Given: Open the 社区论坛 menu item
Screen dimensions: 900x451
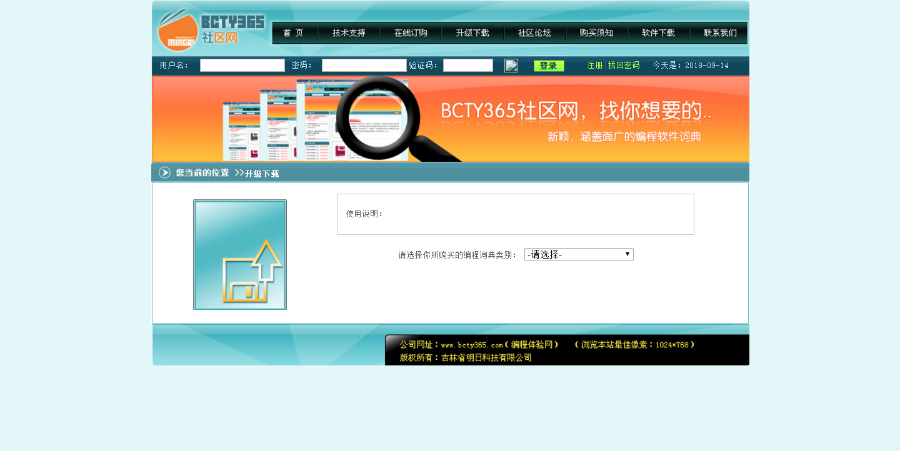Looking at the screenshot, I should point(534,33).
